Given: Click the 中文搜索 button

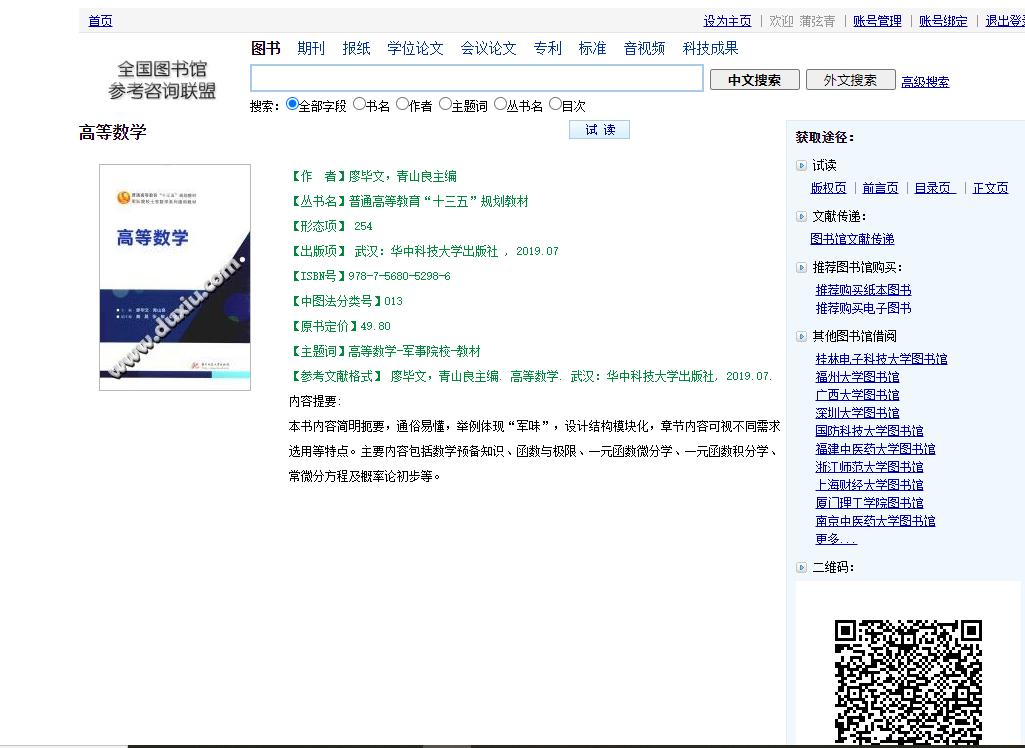Looking at the screenshot, I should 754,78.
